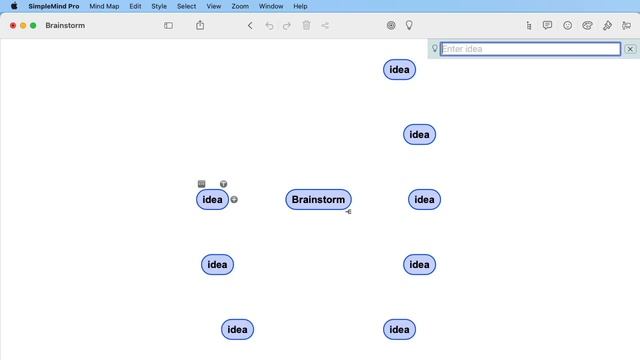This screenshot has height=360, width=640.
Task: Open the Window menu
Action: click(x=271, y=6)
